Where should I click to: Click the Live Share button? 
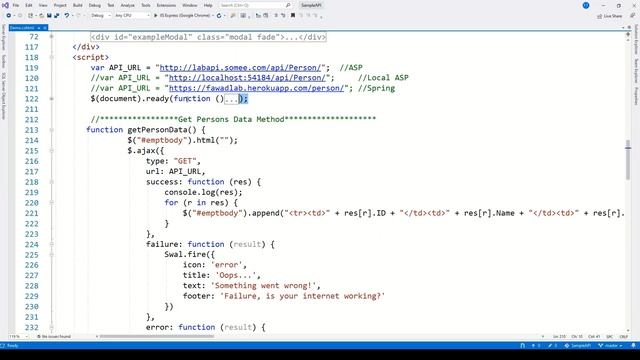click(x=610, y=16)
